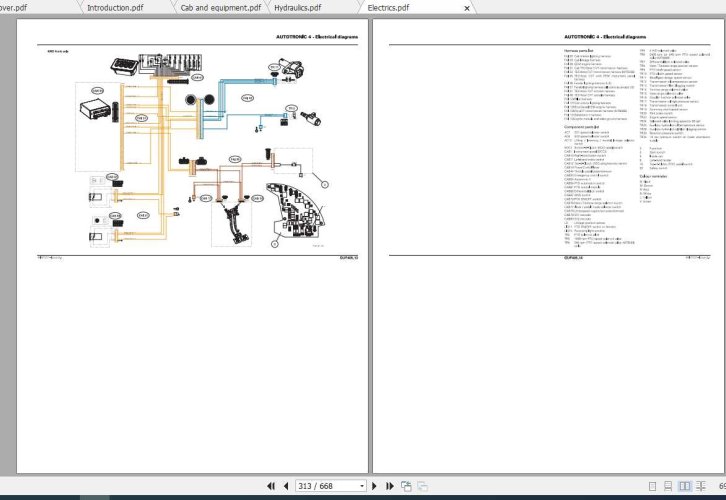This screenshot has height=500, width=726.
Task: Click the wiring diagram on left page
Action: point(202,151)
